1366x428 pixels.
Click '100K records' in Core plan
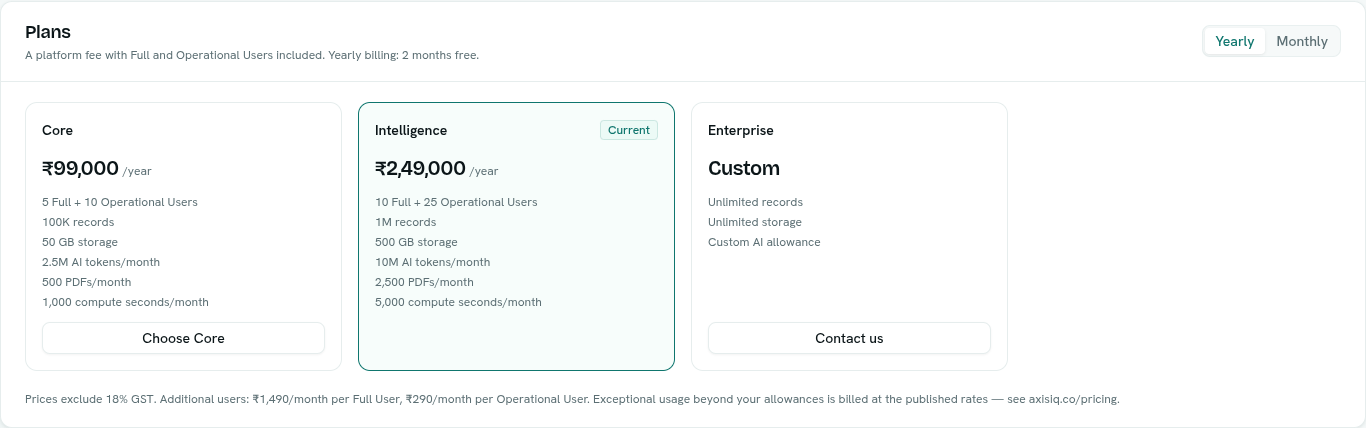(78, 222)
